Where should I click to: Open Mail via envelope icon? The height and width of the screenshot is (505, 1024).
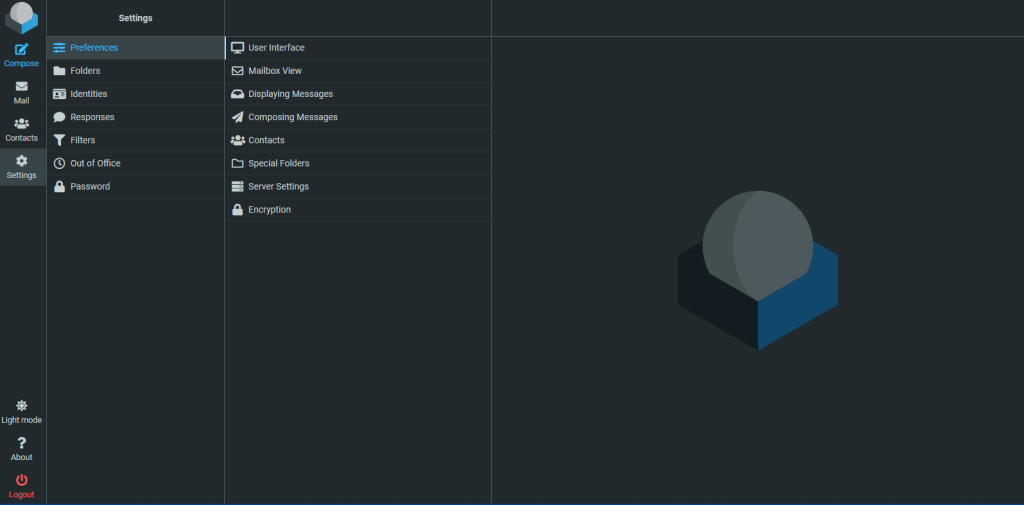[x=21, y=87]
